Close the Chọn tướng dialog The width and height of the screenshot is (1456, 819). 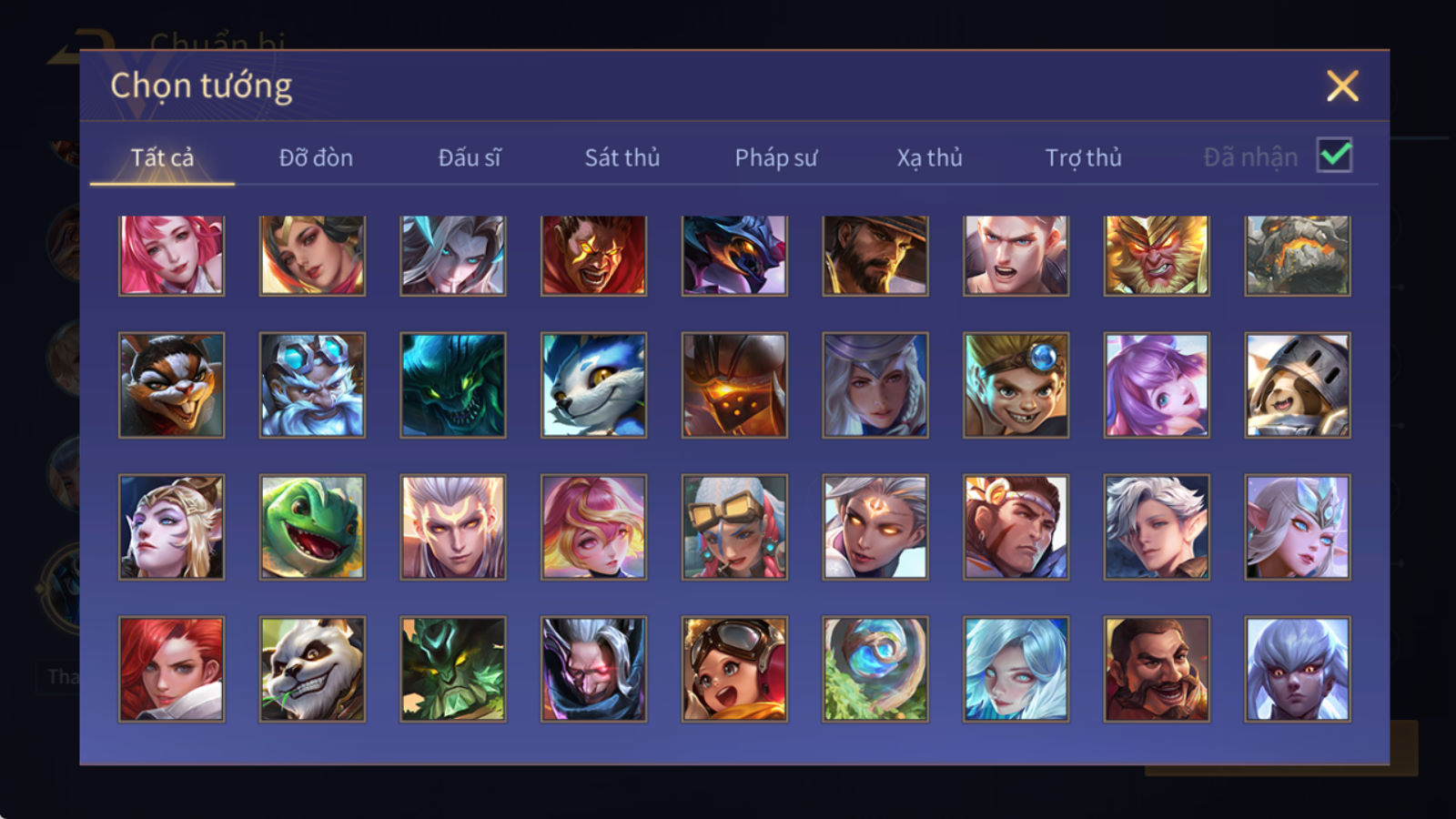[1342, 86]
